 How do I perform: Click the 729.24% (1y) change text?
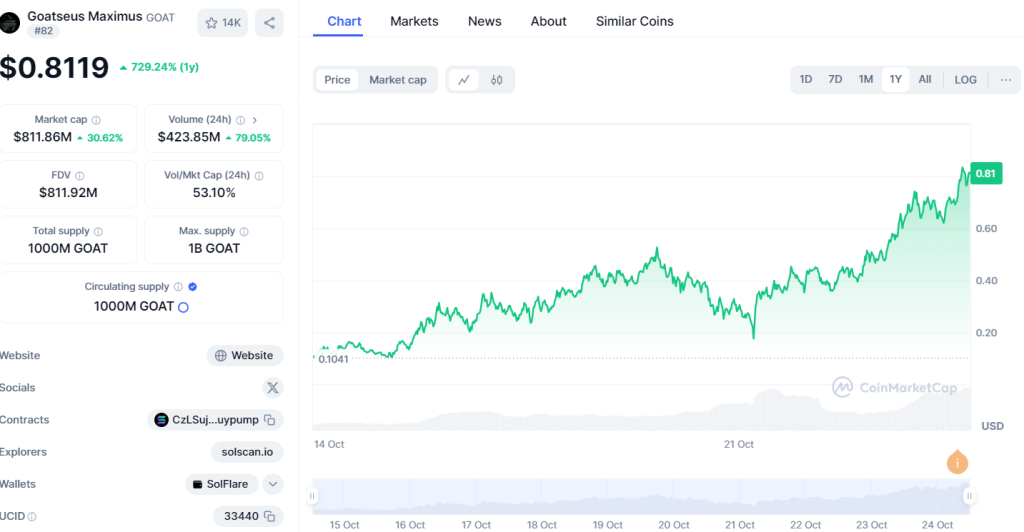(165, 67)
